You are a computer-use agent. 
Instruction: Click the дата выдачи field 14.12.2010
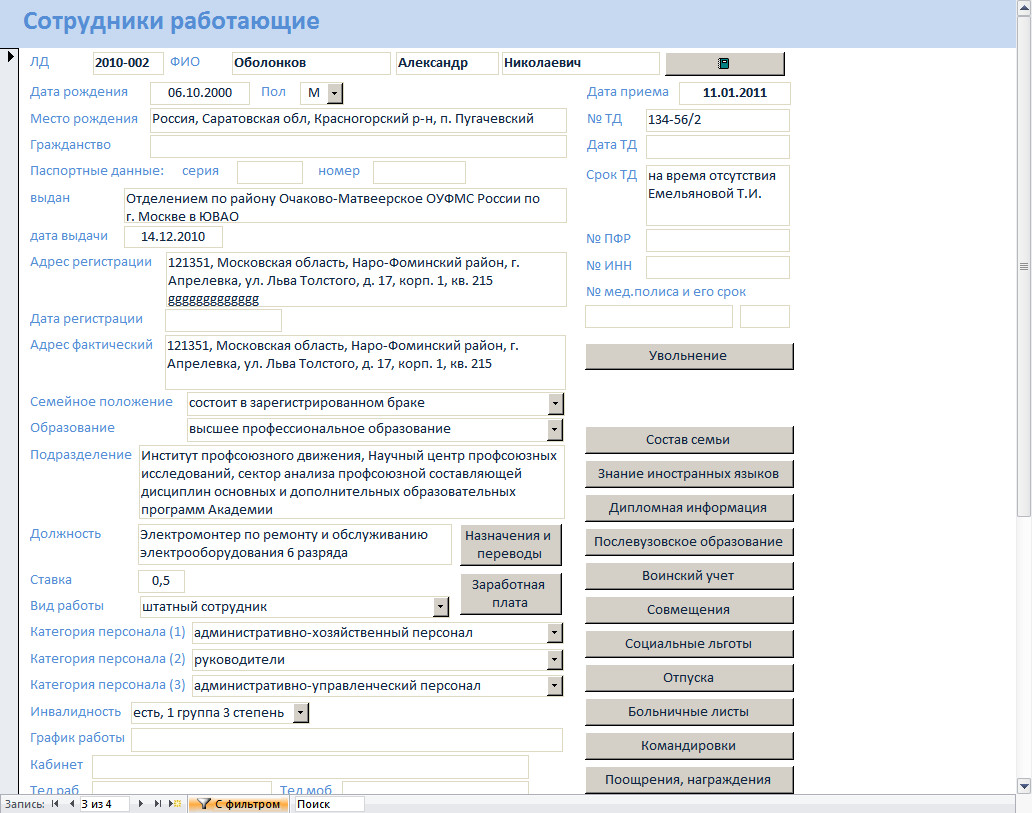pyautogui.click(x=173, y=237)
